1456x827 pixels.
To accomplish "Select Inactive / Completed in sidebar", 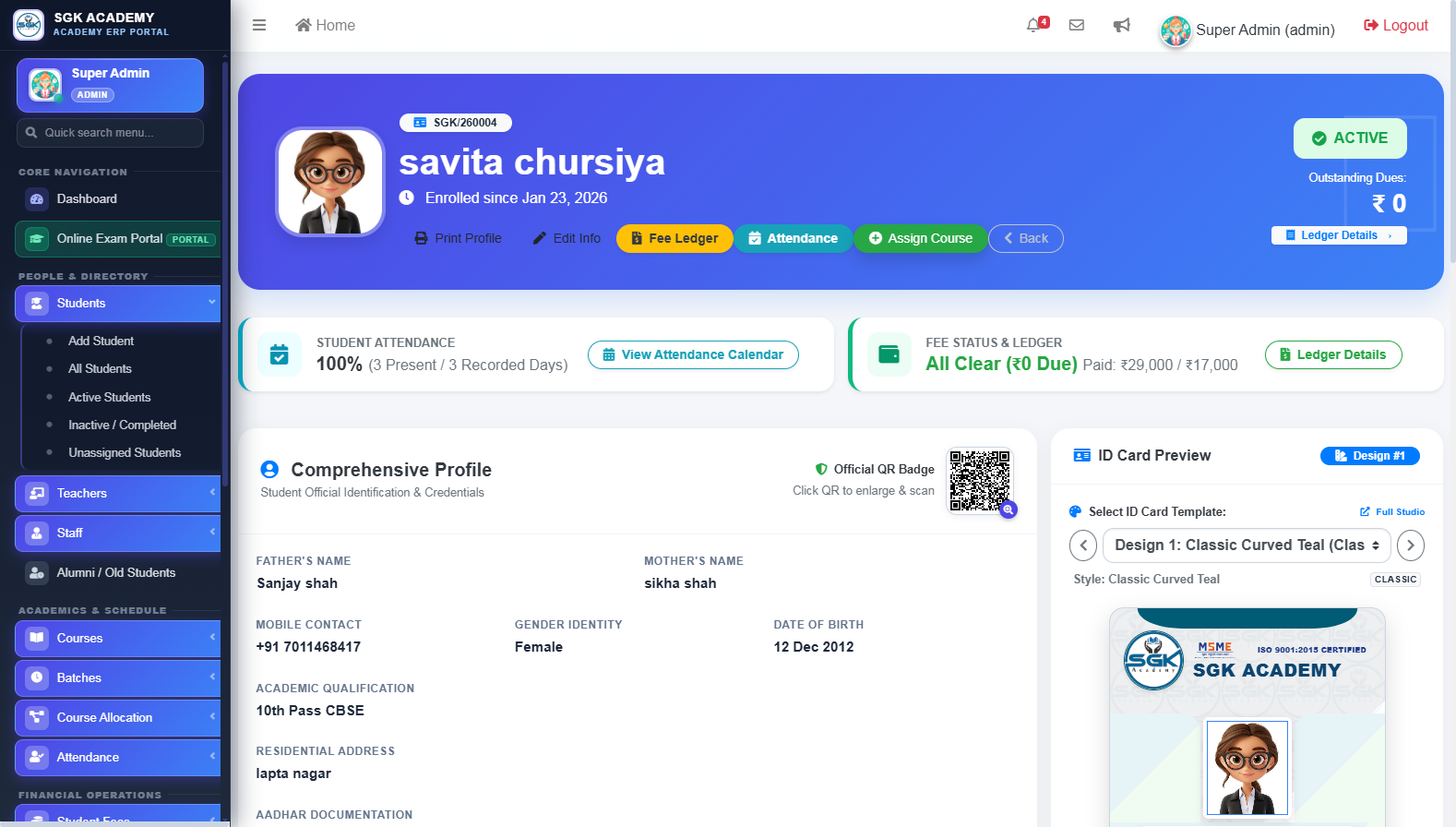I will click(x=122, y=425).
